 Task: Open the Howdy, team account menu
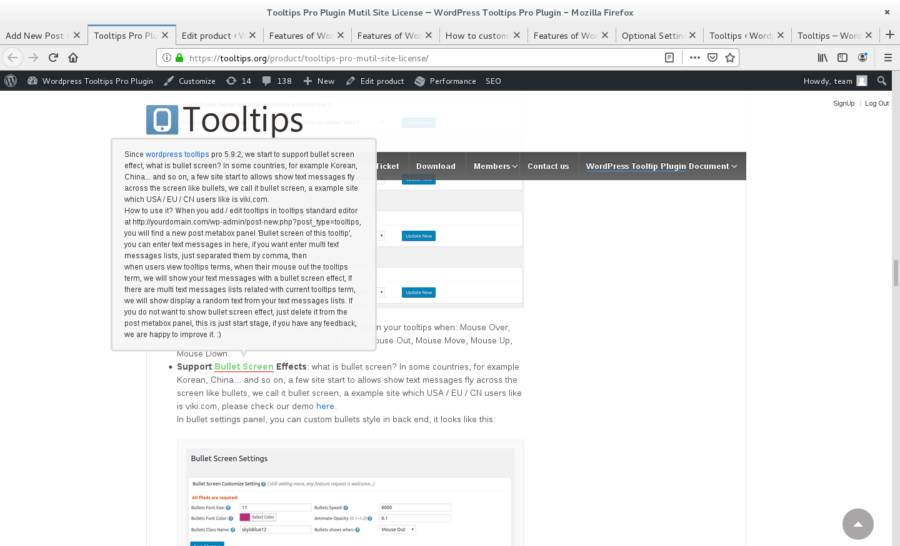point(835,81)
